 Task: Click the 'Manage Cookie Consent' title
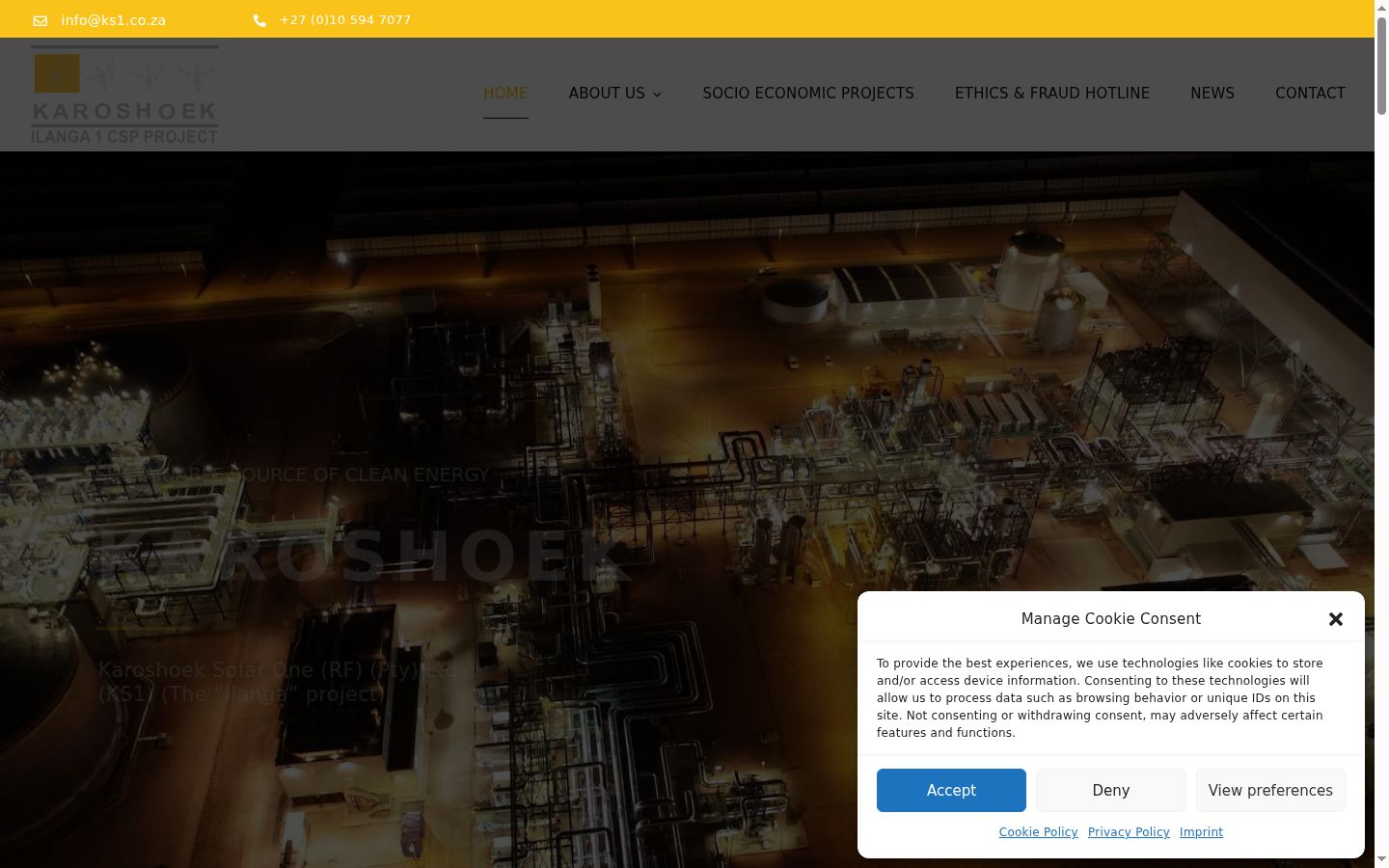[1111, 619]
